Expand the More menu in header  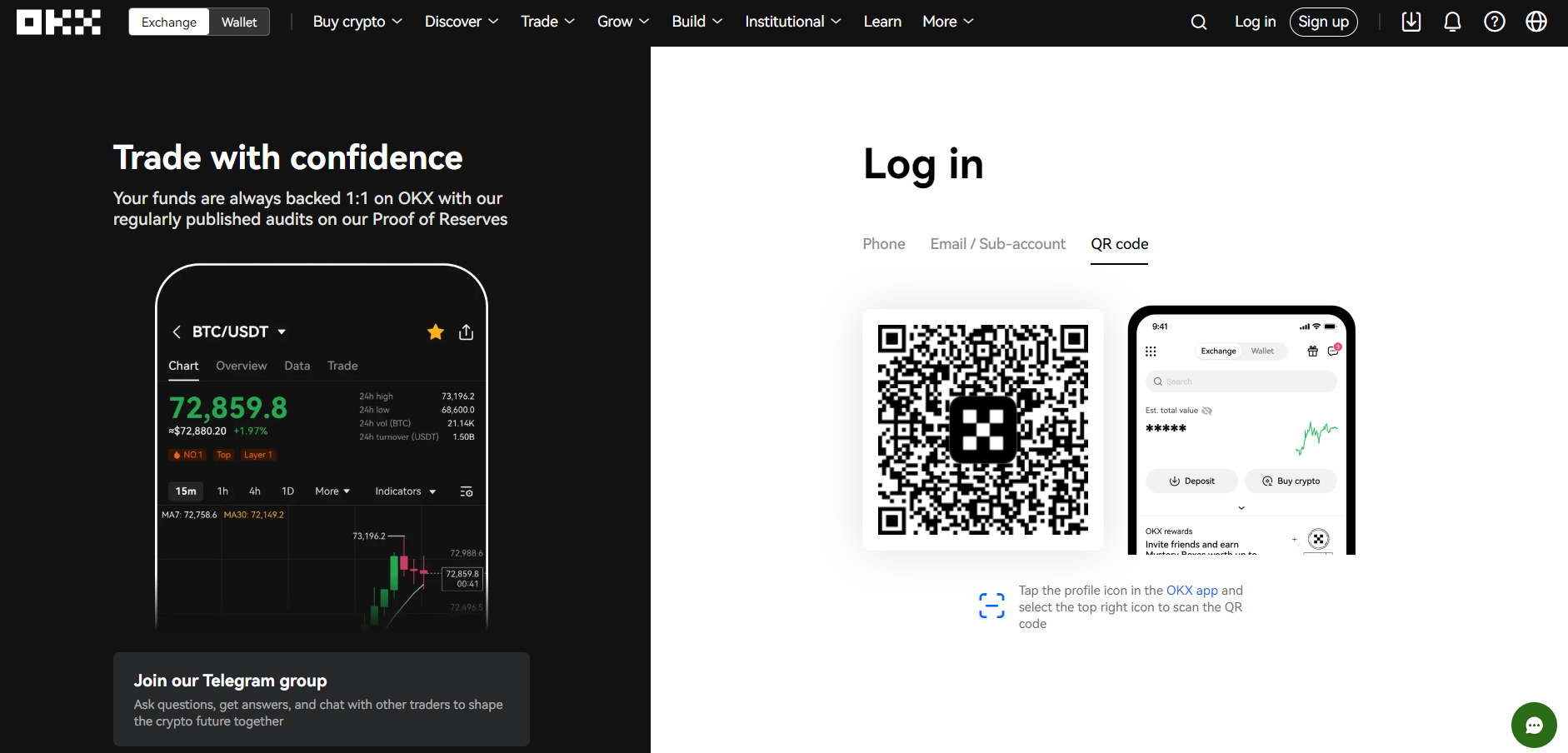(x=948, y=22)
